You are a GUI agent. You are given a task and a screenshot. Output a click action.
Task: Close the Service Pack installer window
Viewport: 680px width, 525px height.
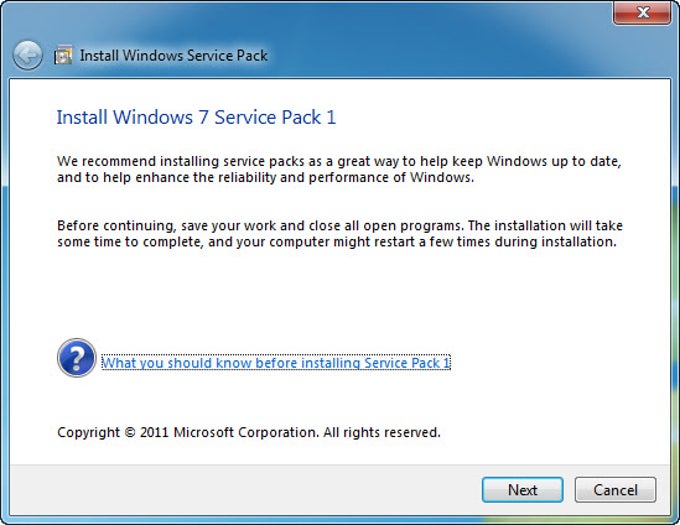click(x=640, y=14)
